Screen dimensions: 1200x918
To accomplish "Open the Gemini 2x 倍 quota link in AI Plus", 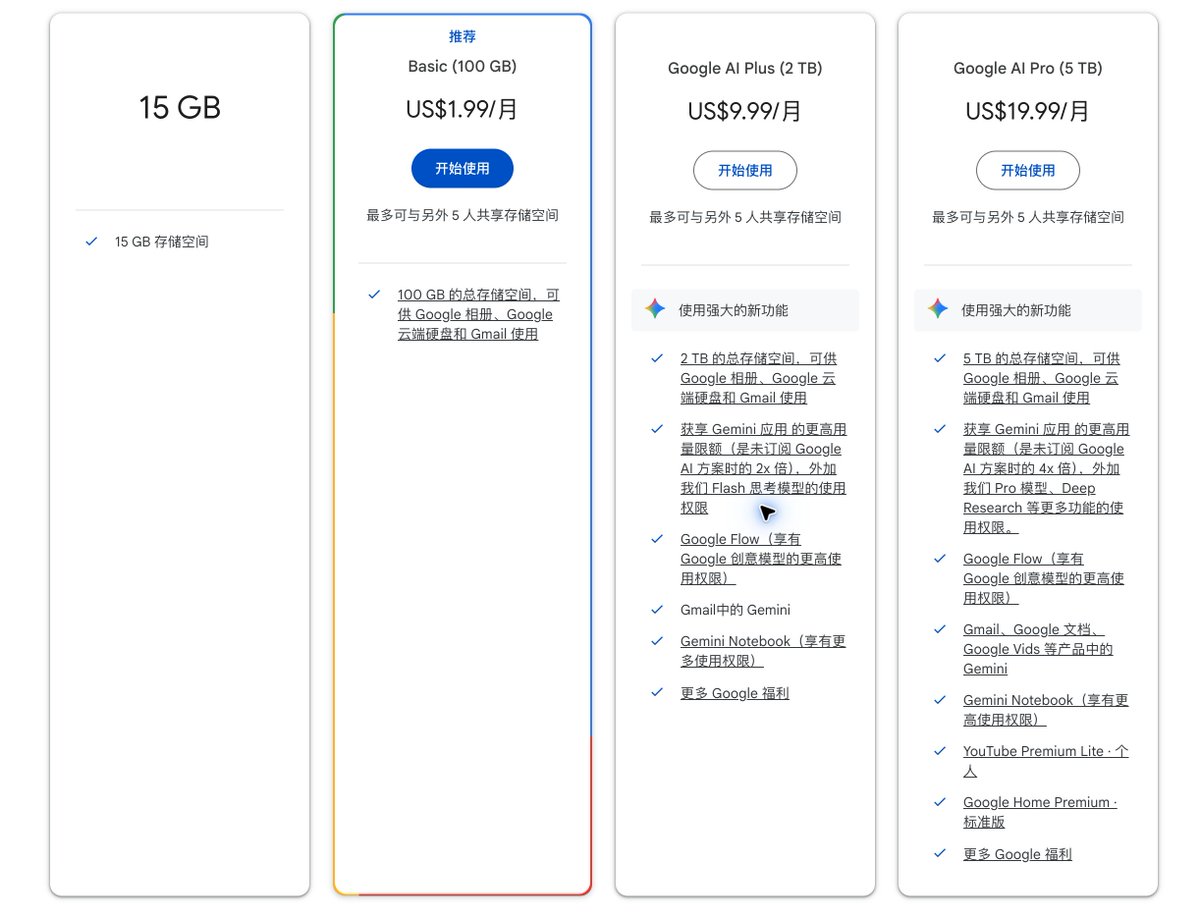I will pyautogui.click(x=763, y=468).
